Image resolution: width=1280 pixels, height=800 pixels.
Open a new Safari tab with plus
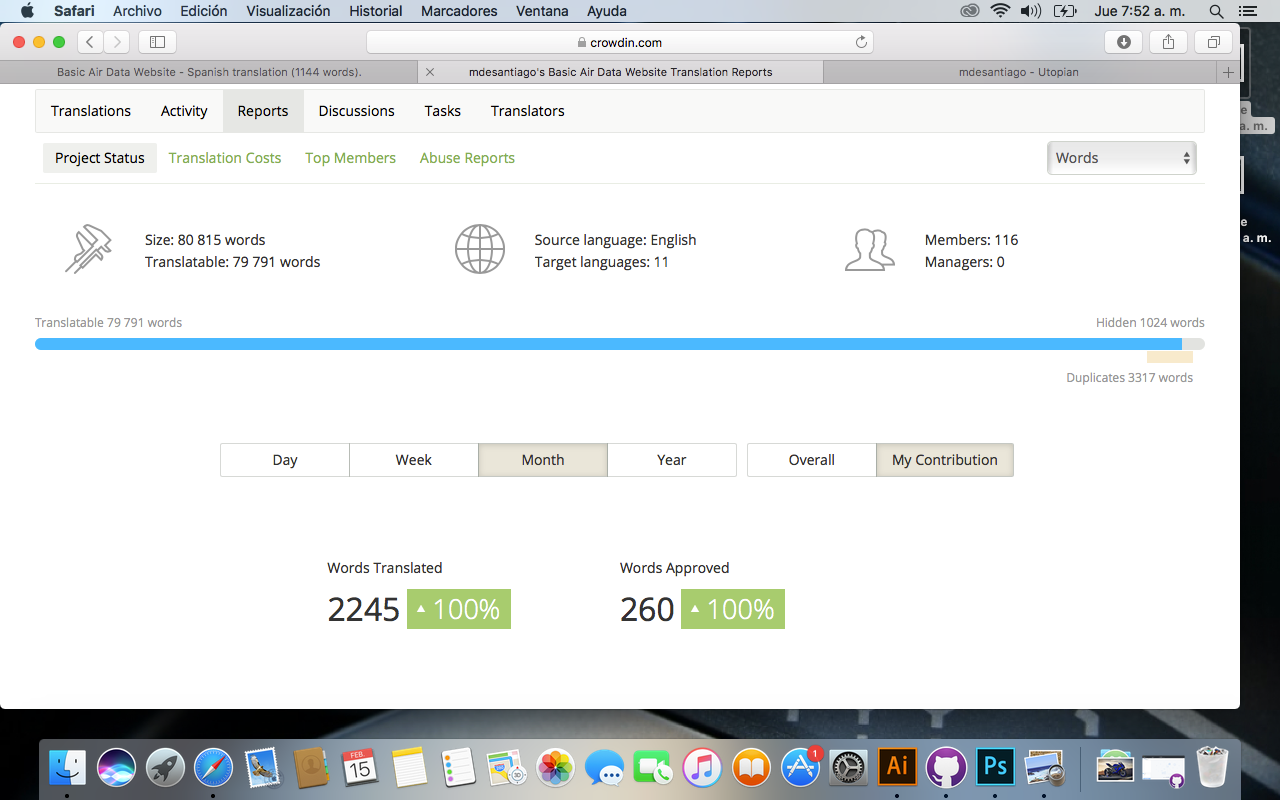point(1228,72)
